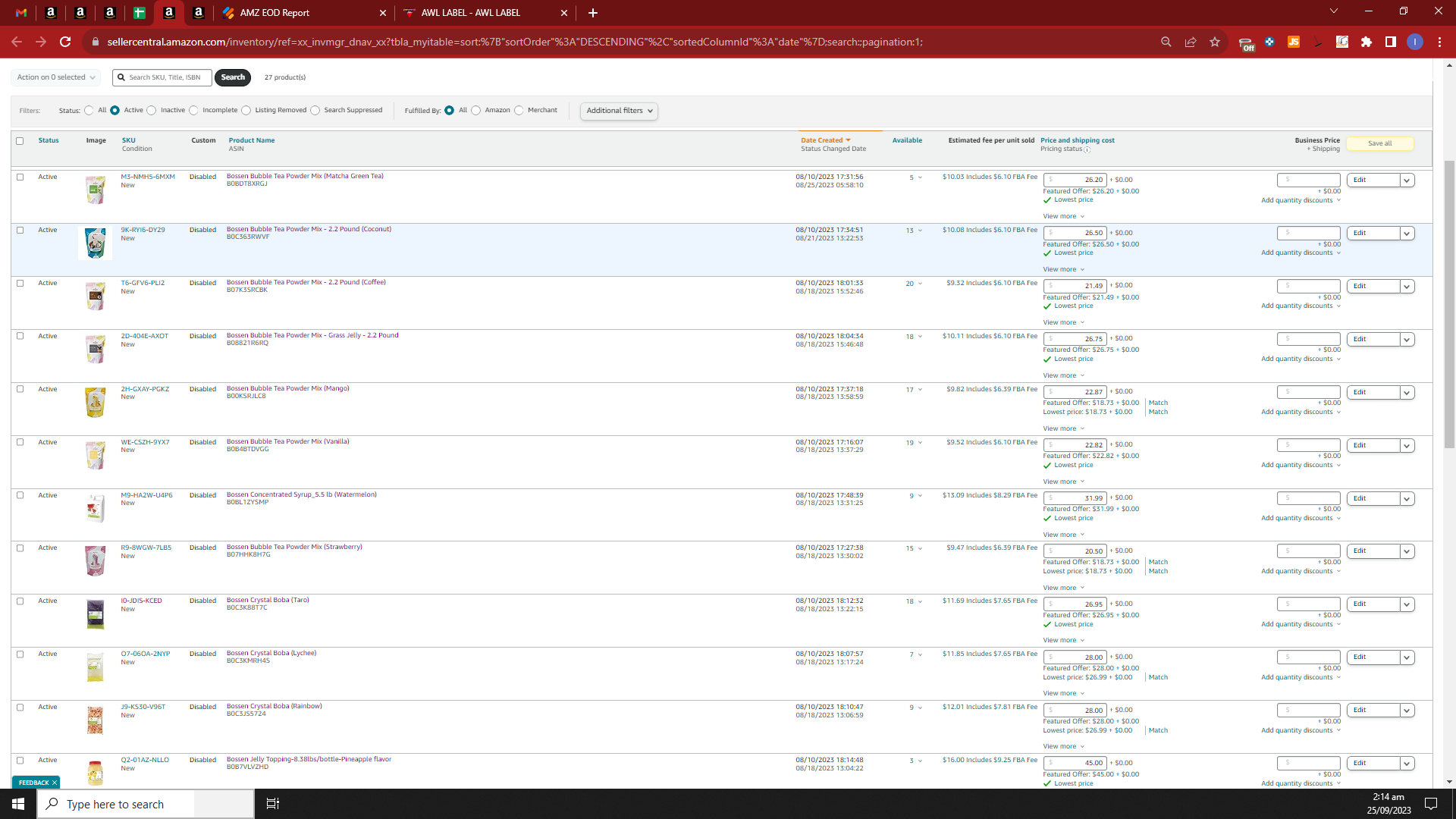Open the browser tab search chevron
The height and width of the screenshot is (819, 1456).
(1334, 11)
